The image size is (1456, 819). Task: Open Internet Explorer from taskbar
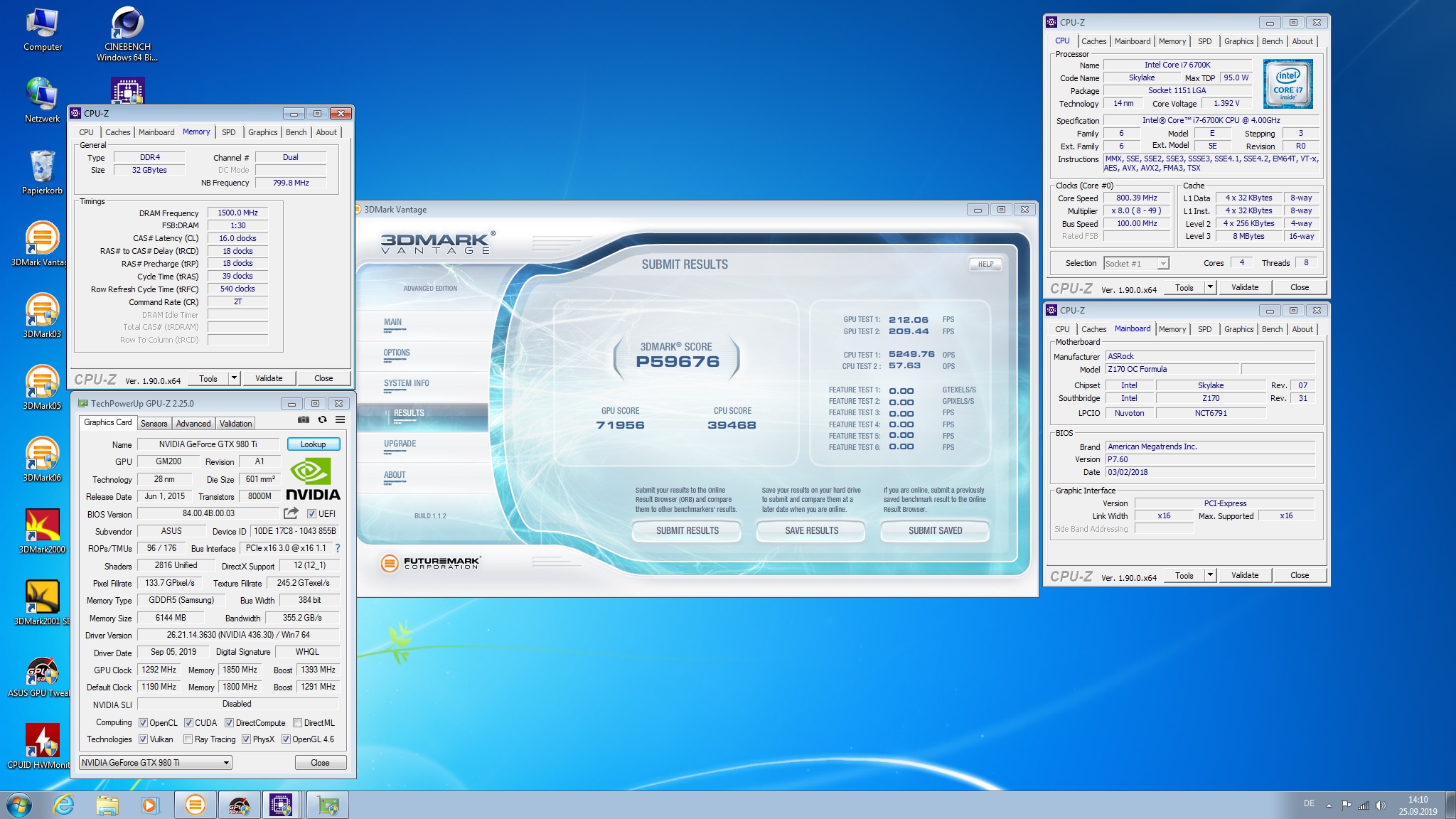coord(64,805)
